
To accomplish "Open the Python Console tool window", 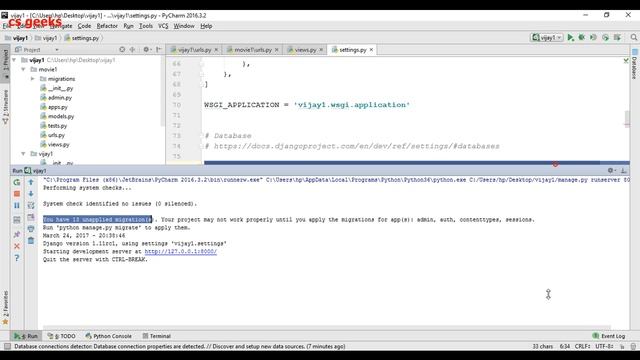I will click(x=109, y=336).
